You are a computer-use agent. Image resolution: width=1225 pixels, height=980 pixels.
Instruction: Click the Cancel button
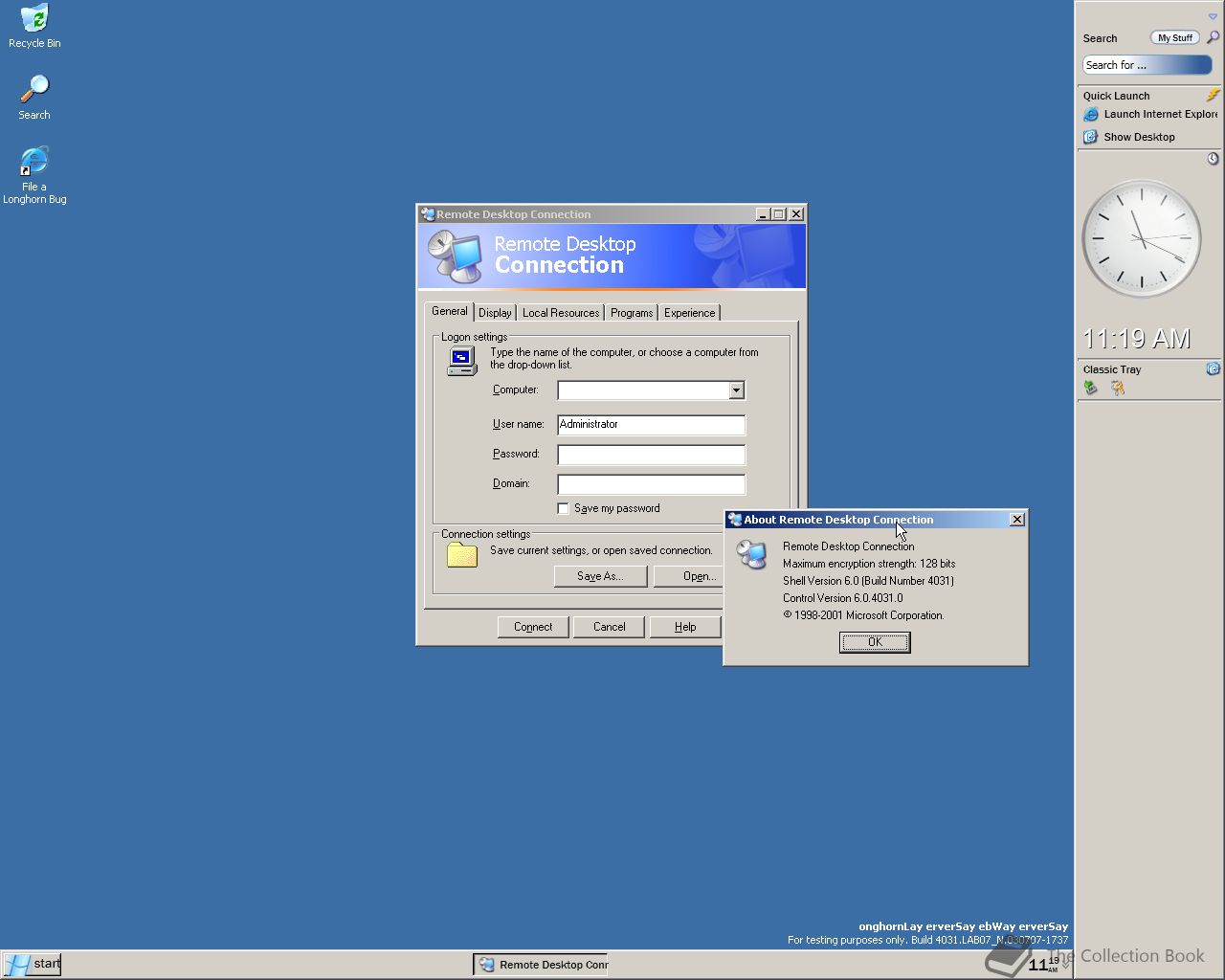pyautogui.click(x=609, y=627)
